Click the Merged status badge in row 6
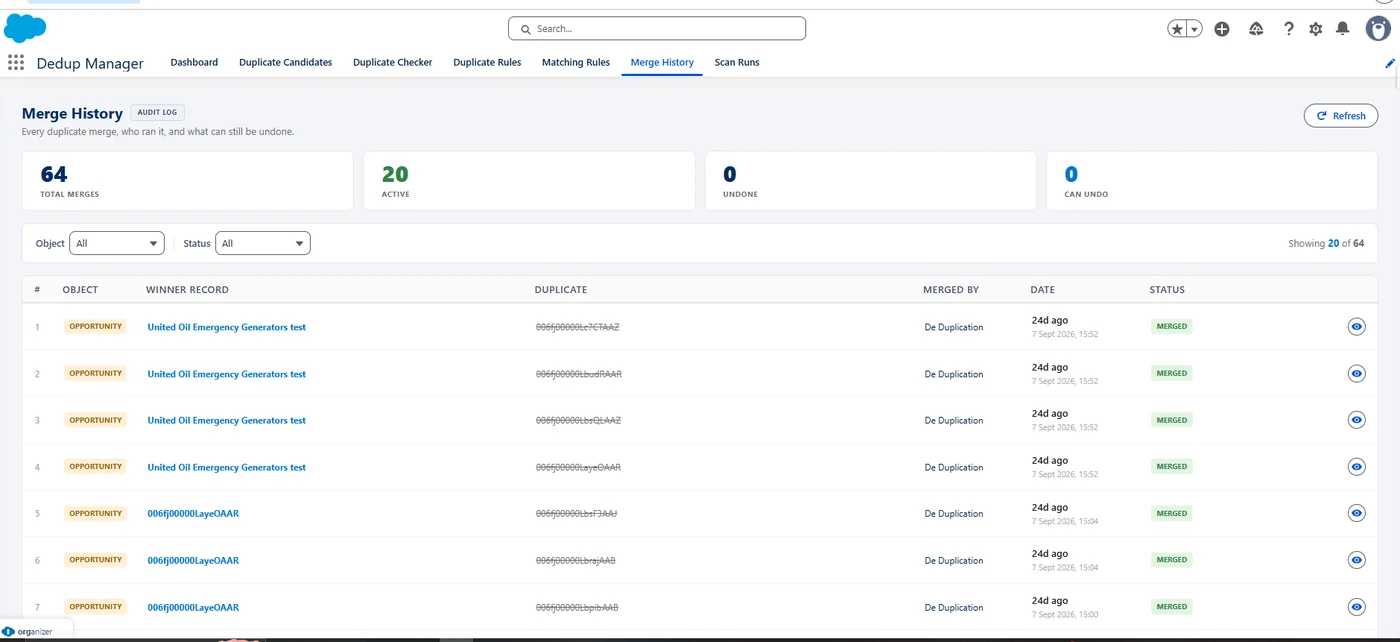 coord(1172,560)
